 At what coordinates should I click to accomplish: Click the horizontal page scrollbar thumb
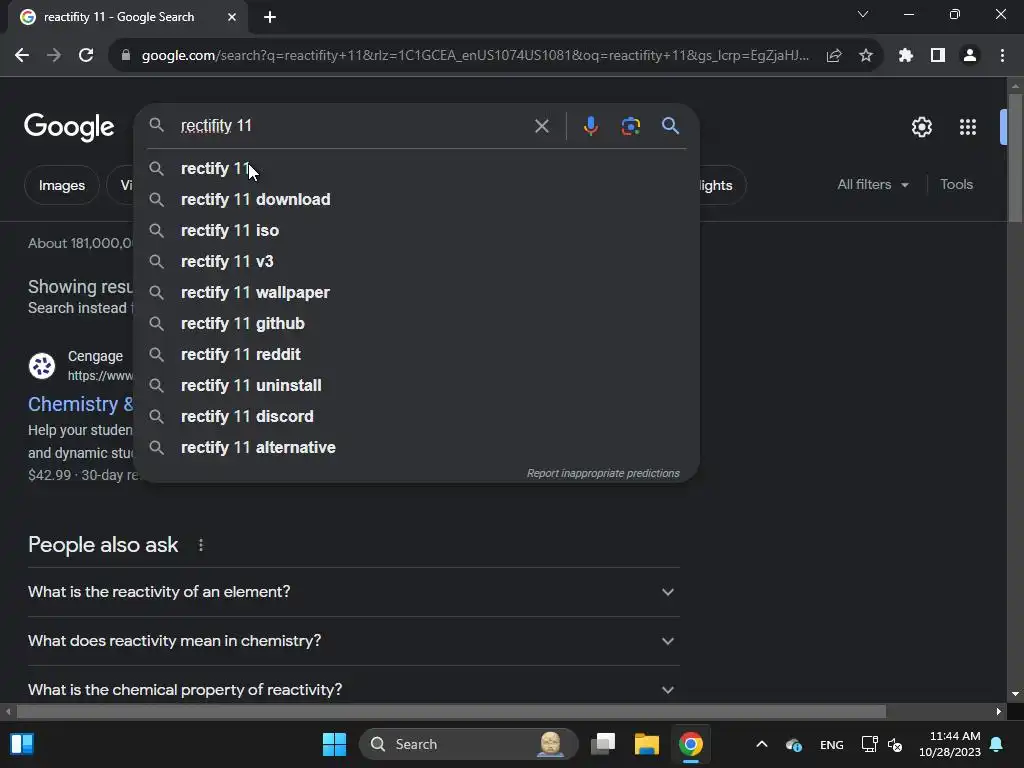click(451, 711)
